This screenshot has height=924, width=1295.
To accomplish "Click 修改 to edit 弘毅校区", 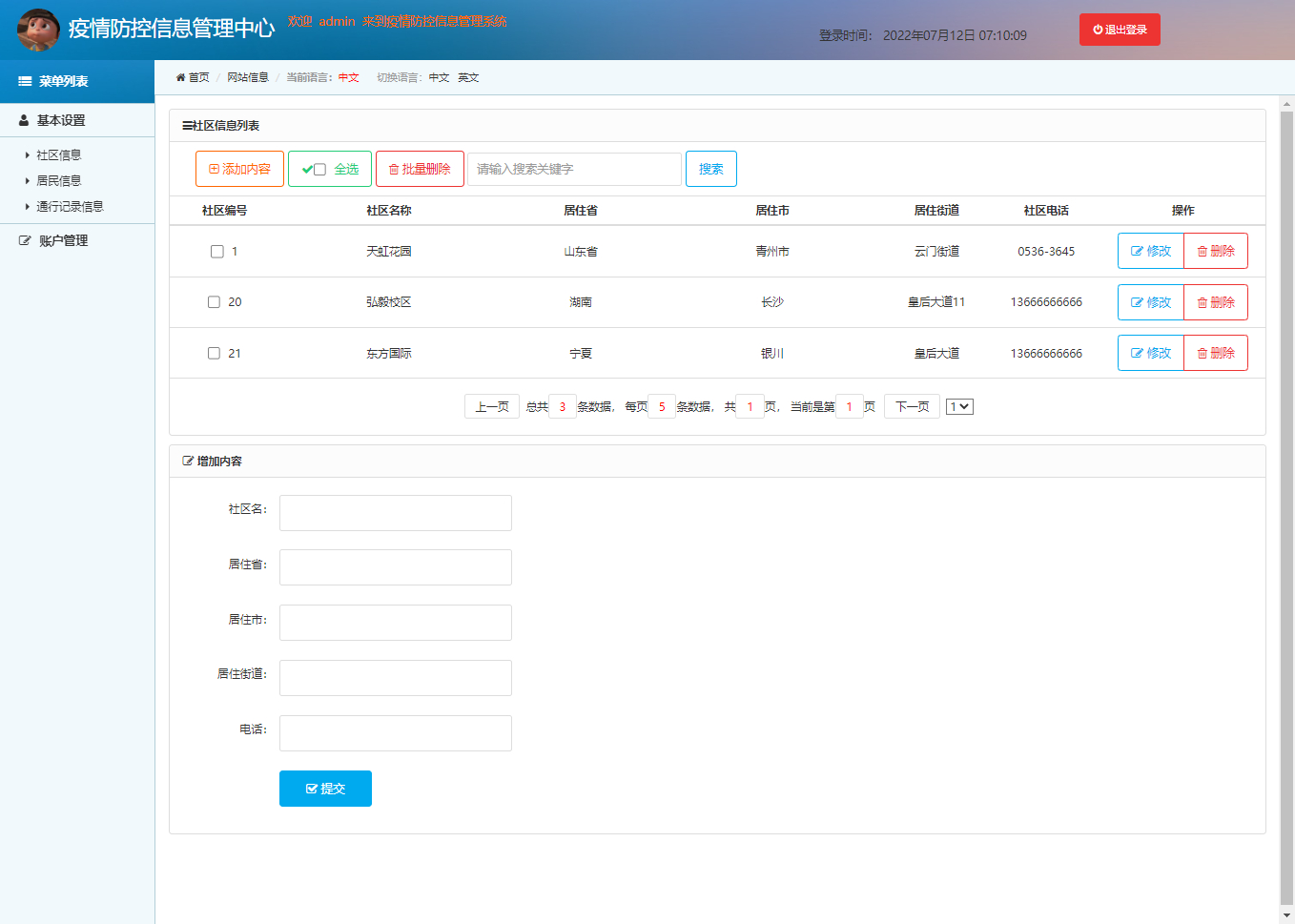I will [1150, 301].
